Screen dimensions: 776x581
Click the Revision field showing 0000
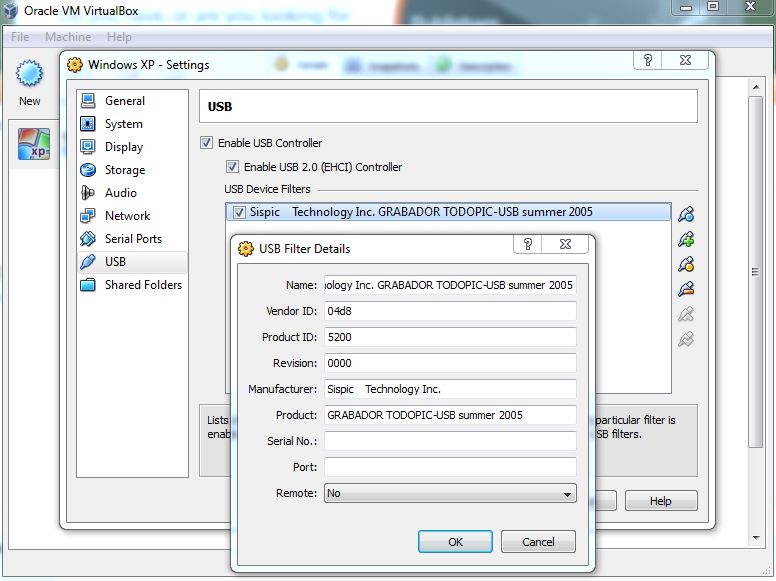(450, 363)
